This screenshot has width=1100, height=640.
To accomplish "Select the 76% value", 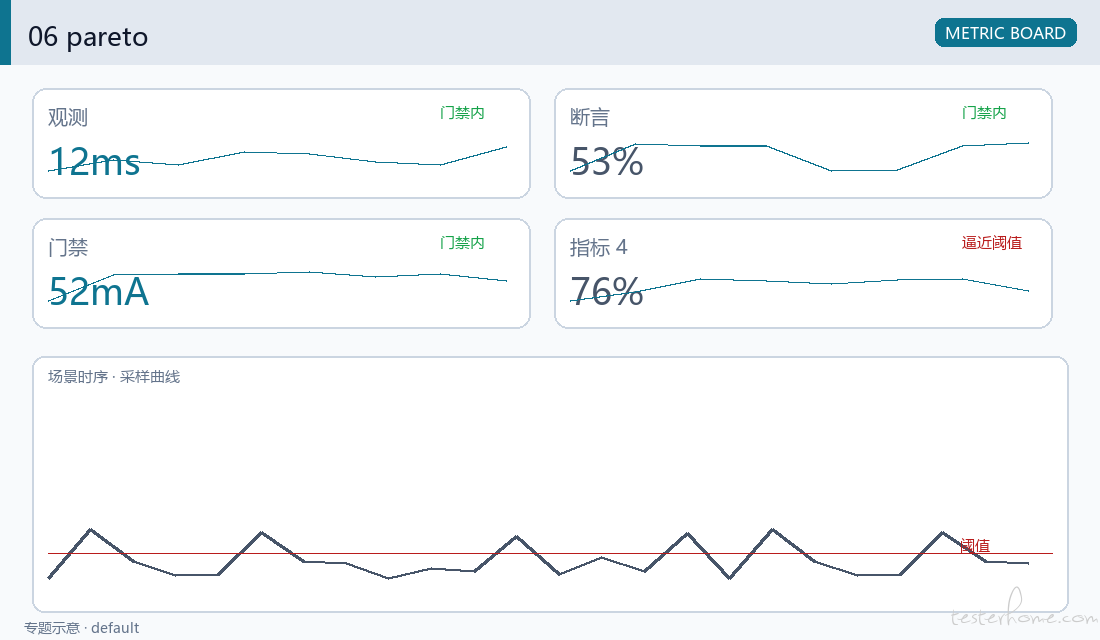I will click(607, 292).
